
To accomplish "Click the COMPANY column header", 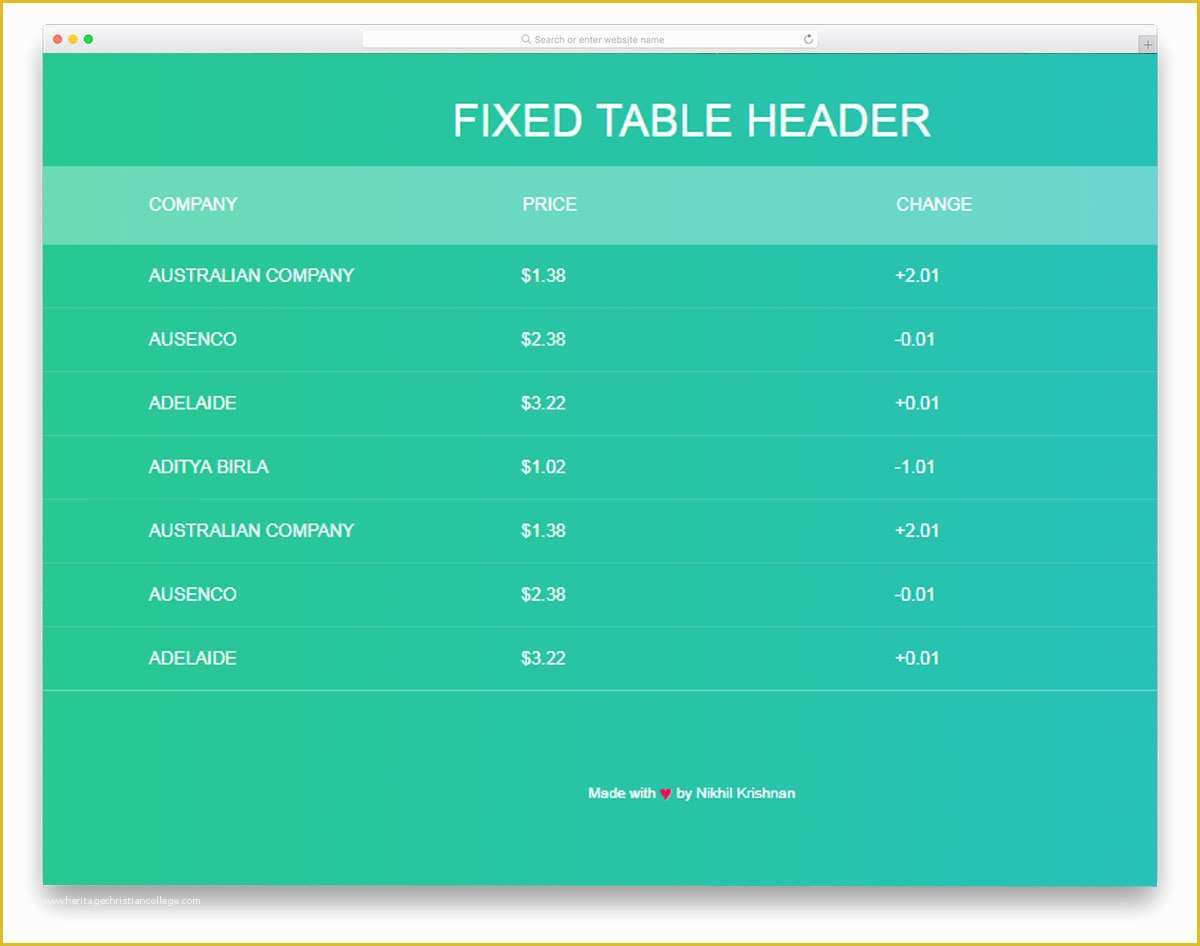I will click(x=193, y=204).
